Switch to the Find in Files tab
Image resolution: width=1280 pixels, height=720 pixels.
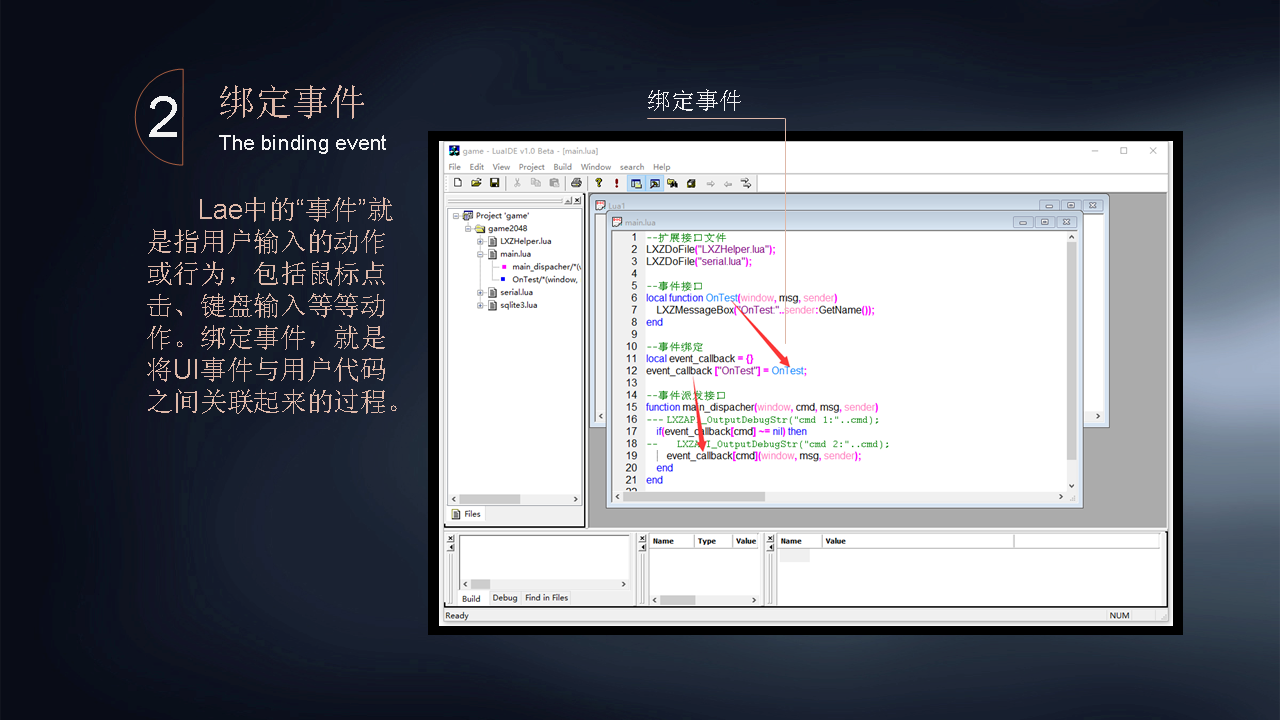pyautogui.click(x=547, y=598)
